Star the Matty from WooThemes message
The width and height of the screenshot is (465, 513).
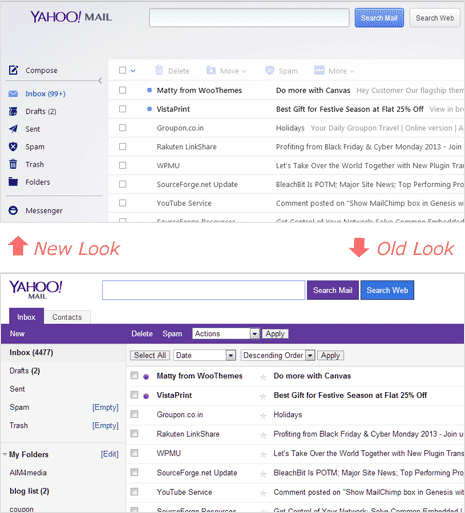pyautogui.click(x=263, y=377)
